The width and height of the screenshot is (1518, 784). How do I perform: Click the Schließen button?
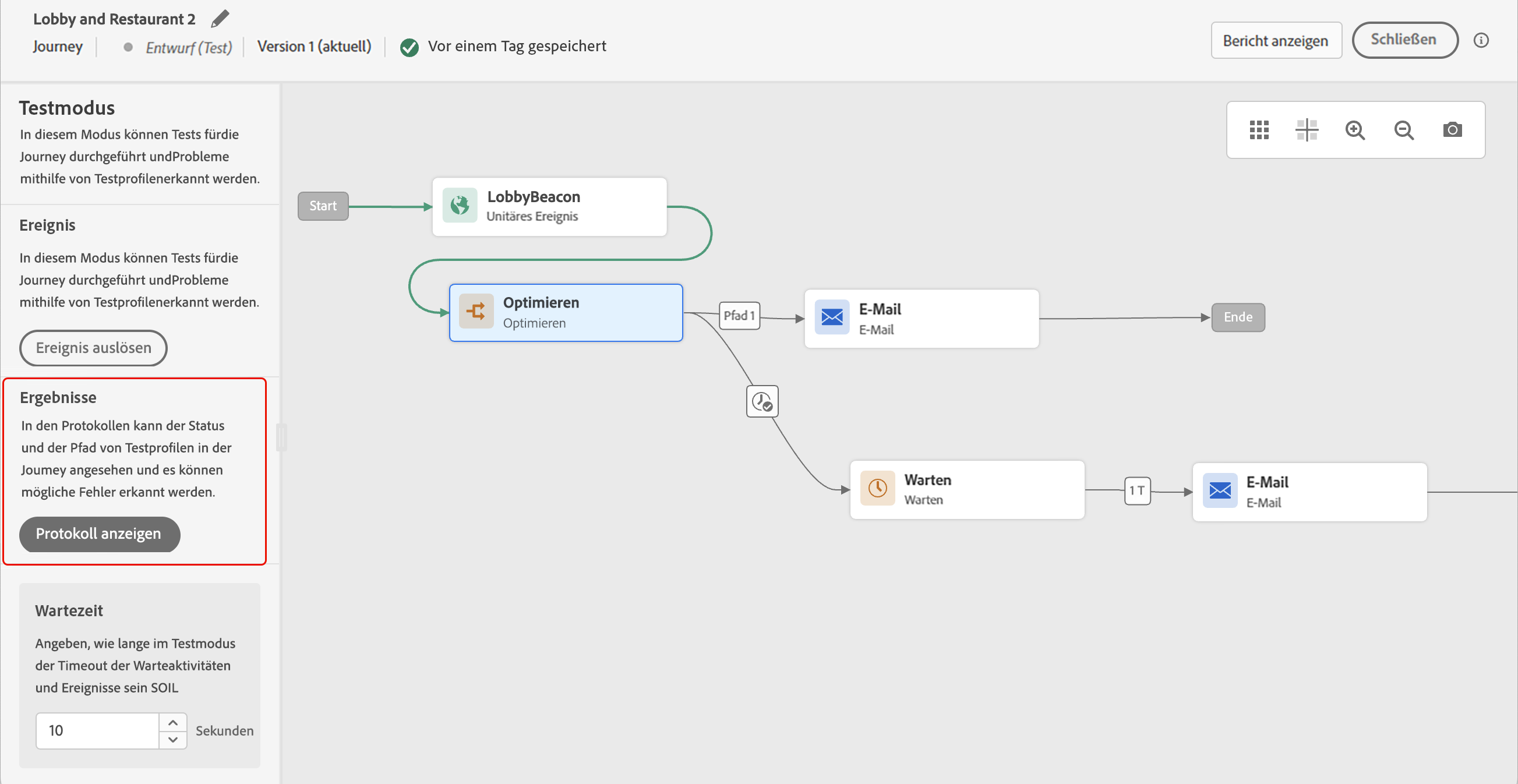click(x=1404, y=40)
